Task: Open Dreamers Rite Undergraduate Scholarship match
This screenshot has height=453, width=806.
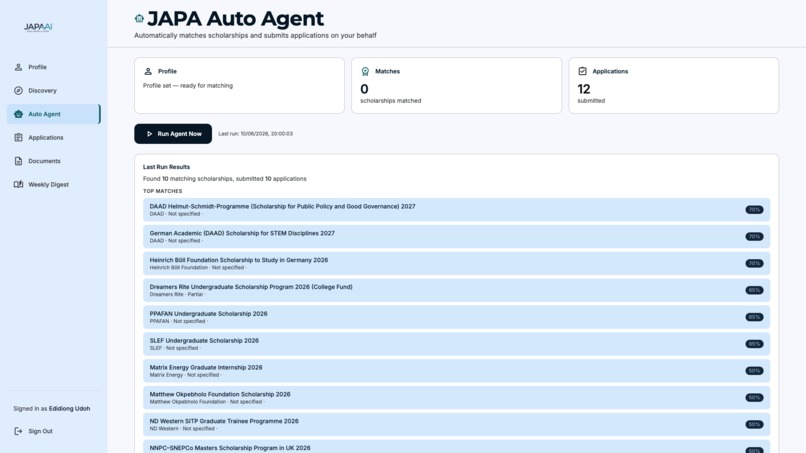Action: (456, 290)
